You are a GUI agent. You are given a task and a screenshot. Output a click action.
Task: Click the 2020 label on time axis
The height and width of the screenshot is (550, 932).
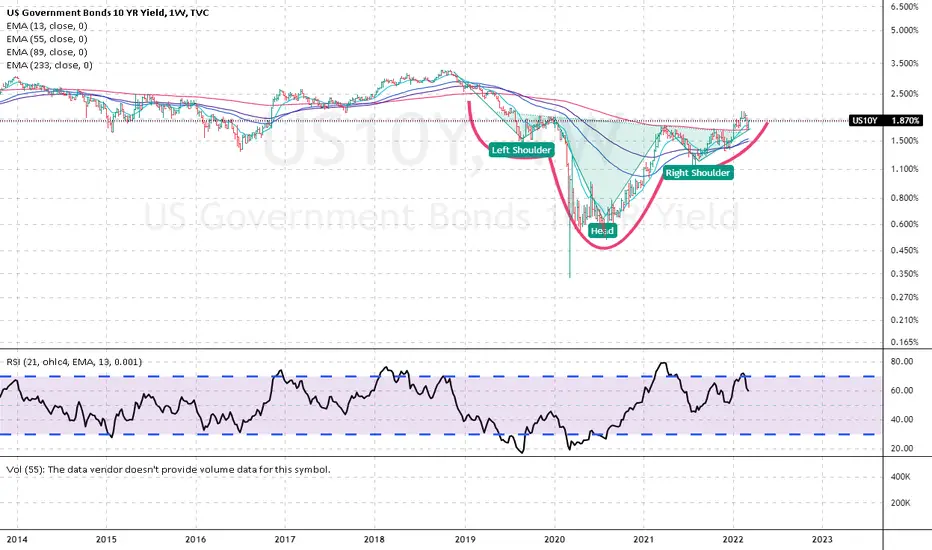pyautogui.click(x=554, y=539)
